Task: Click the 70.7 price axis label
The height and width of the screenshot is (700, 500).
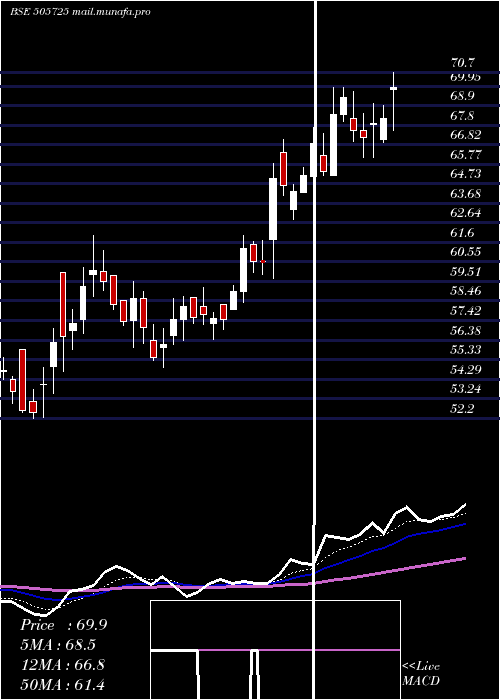Action: click(x=464, y=62)
